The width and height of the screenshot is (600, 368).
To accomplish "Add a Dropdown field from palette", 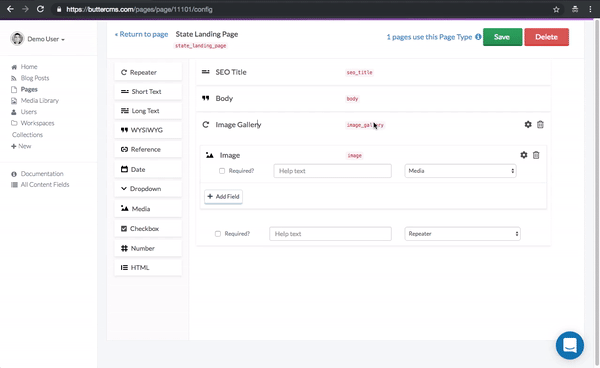I will (x=148, y=189).
